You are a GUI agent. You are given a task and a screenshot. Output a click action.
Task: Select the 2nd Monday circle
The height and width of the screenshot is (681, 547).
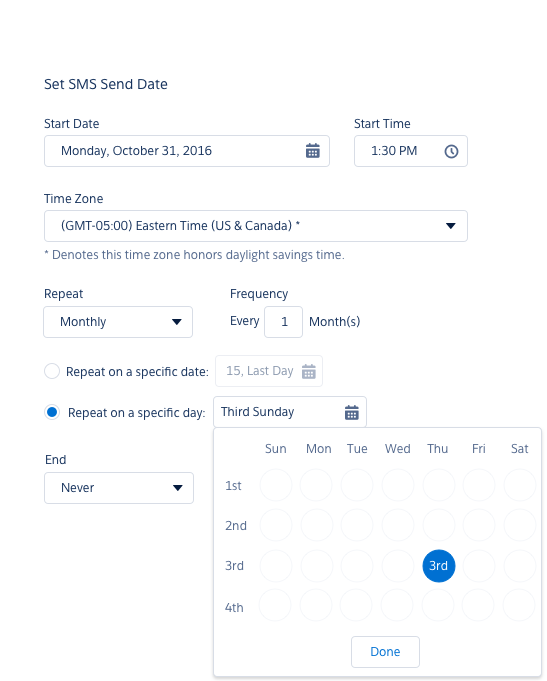pos(316,525)
